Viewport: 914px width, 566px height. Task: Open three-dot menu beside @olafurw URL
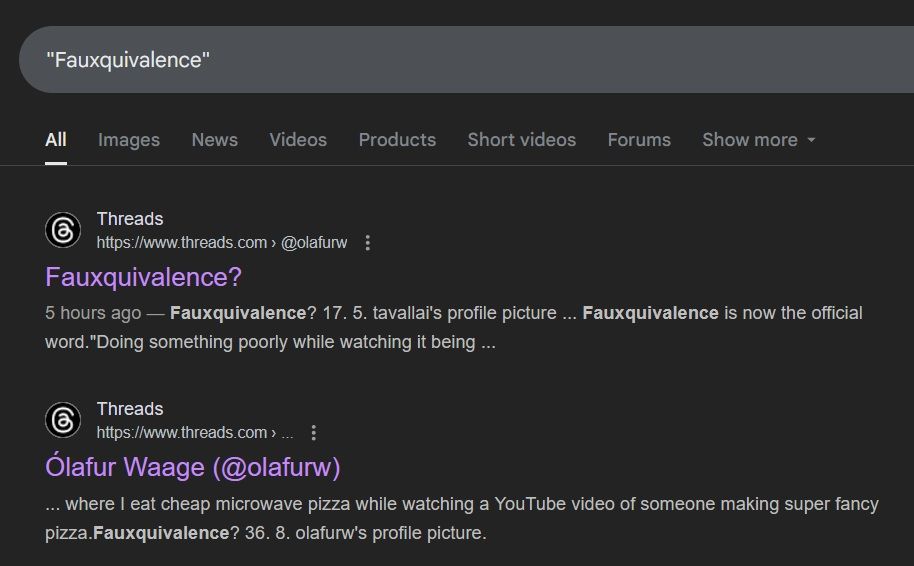click(x=367, y=242)
